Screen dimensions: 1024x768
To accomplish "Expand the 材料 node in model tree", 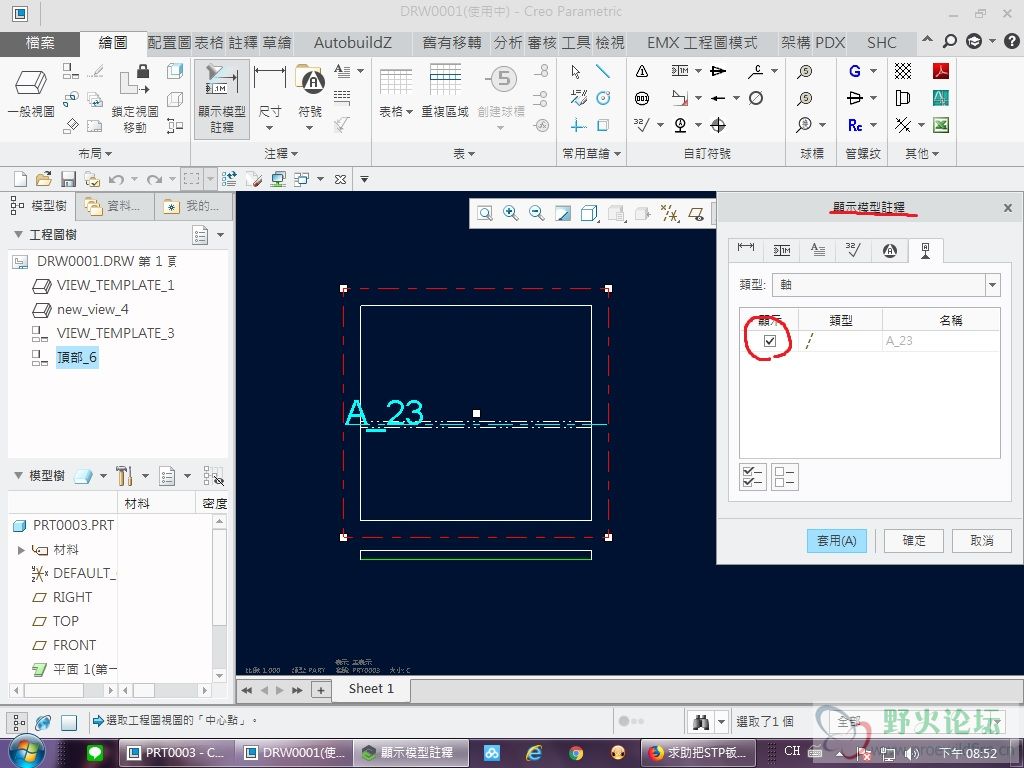I will tap(21, 550).
